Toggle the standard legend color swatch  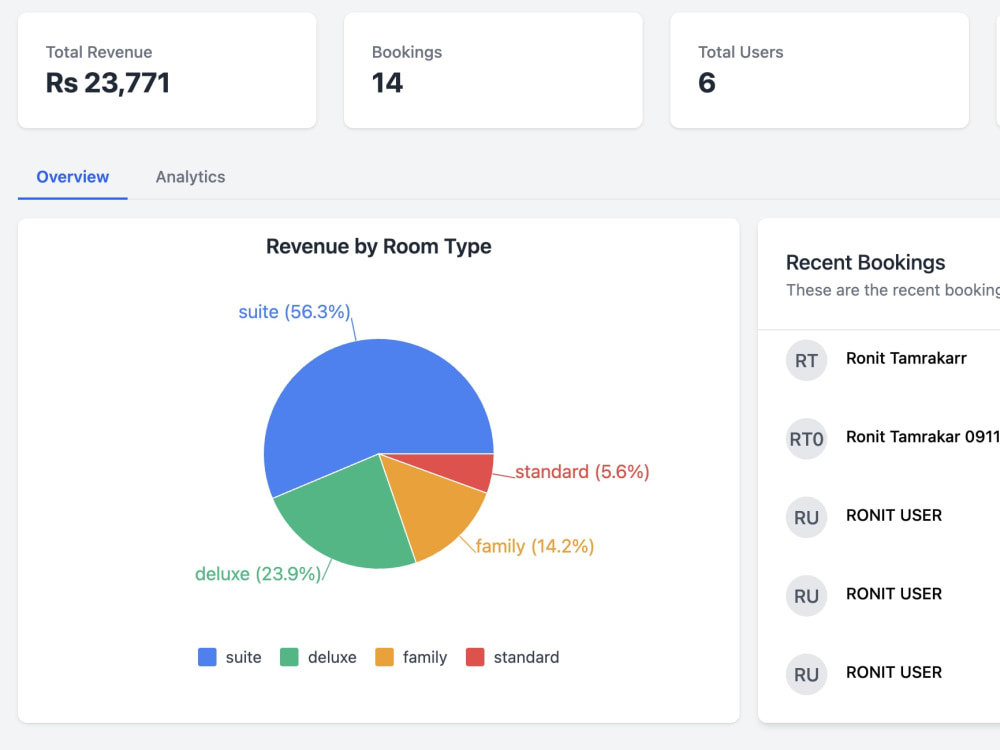pos(475,657)
